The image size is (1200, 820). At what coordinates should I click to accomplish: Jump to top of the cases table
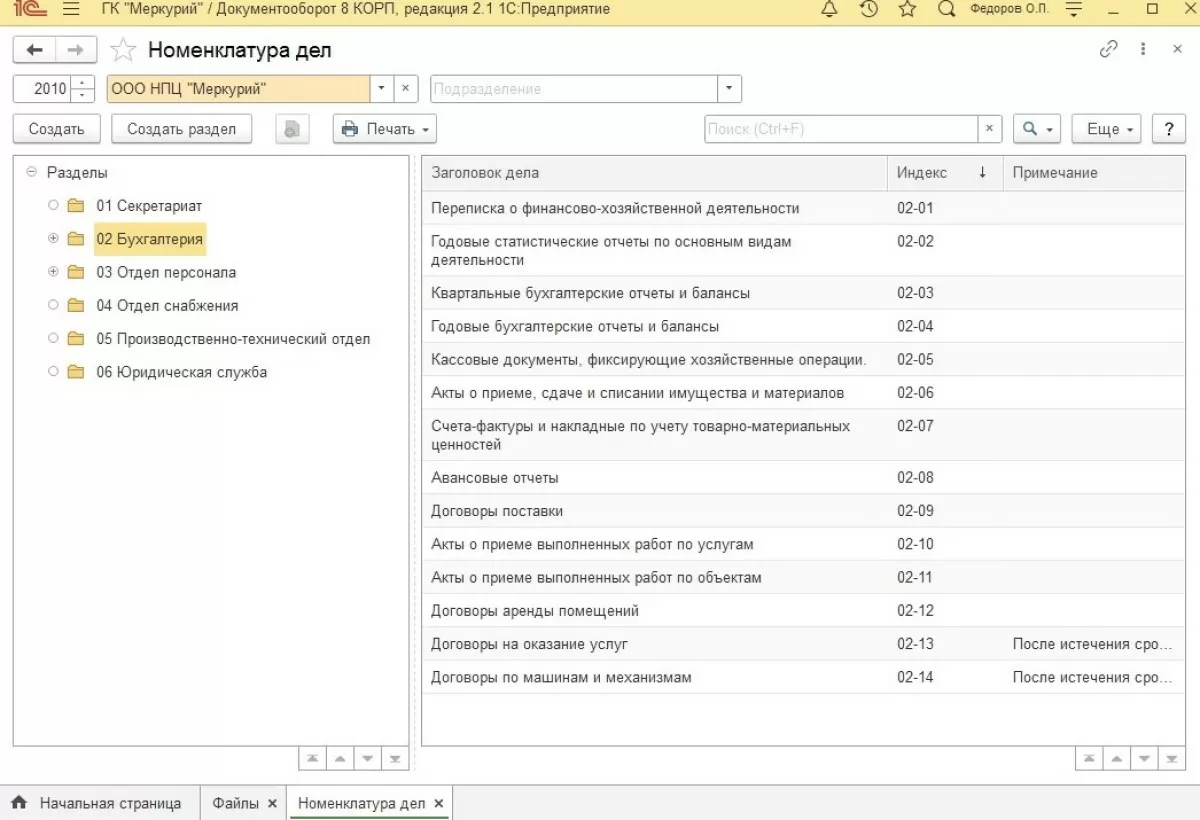click(x=1090, y=759)
